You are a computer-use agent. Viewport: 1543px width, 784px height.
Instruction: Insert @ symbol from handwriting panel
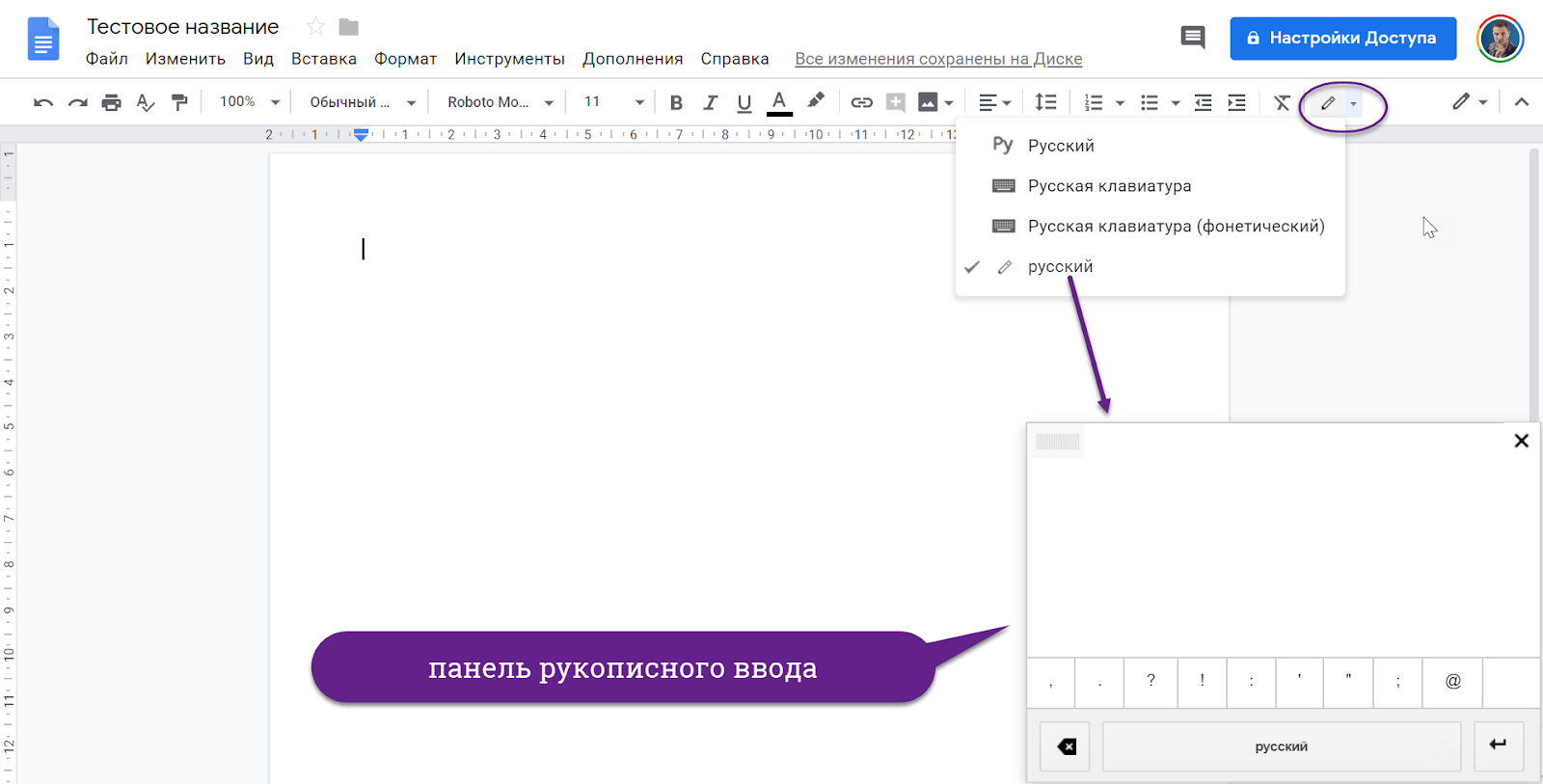[x=1452, y=682]
